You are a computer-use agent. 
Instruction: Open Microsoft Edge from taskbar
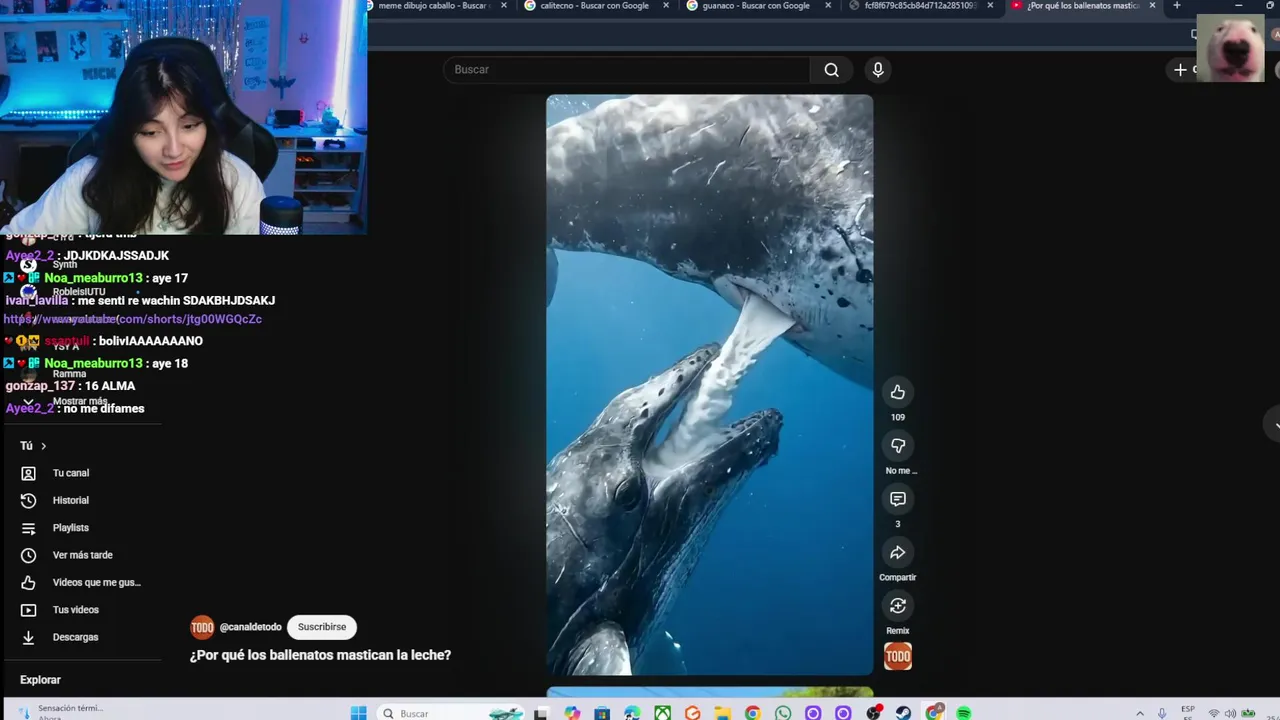pyautogui.click(x=632, y=713)
